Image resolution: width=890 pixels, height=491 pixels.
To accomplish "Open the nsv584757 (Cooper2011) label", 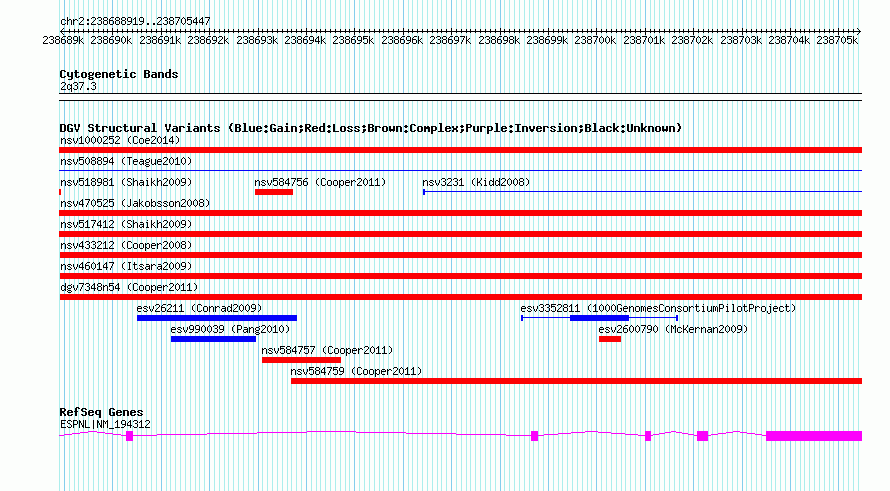I will tap(327, 350).
